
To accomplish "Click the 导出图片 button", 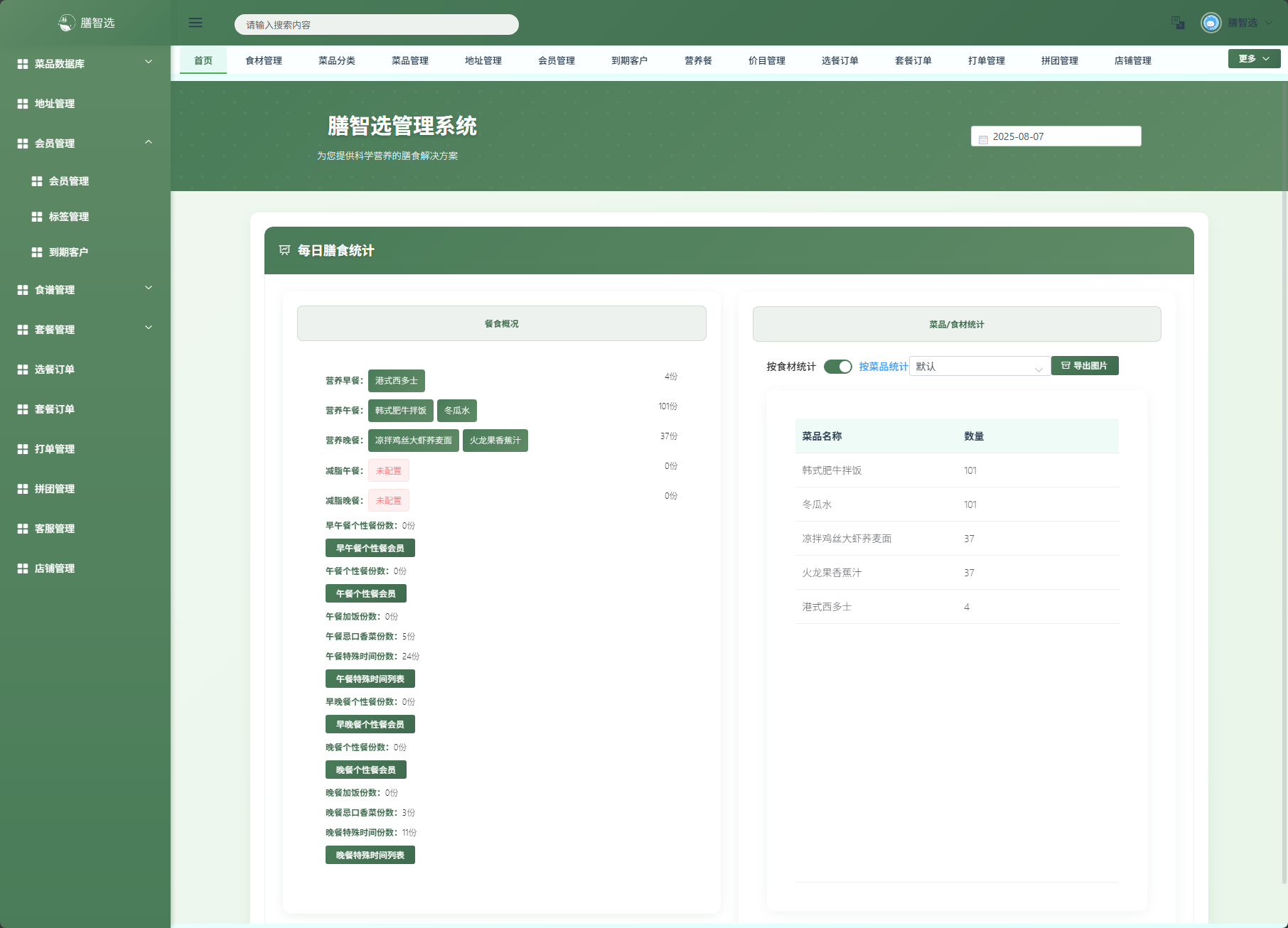I will coord(1085,365).
